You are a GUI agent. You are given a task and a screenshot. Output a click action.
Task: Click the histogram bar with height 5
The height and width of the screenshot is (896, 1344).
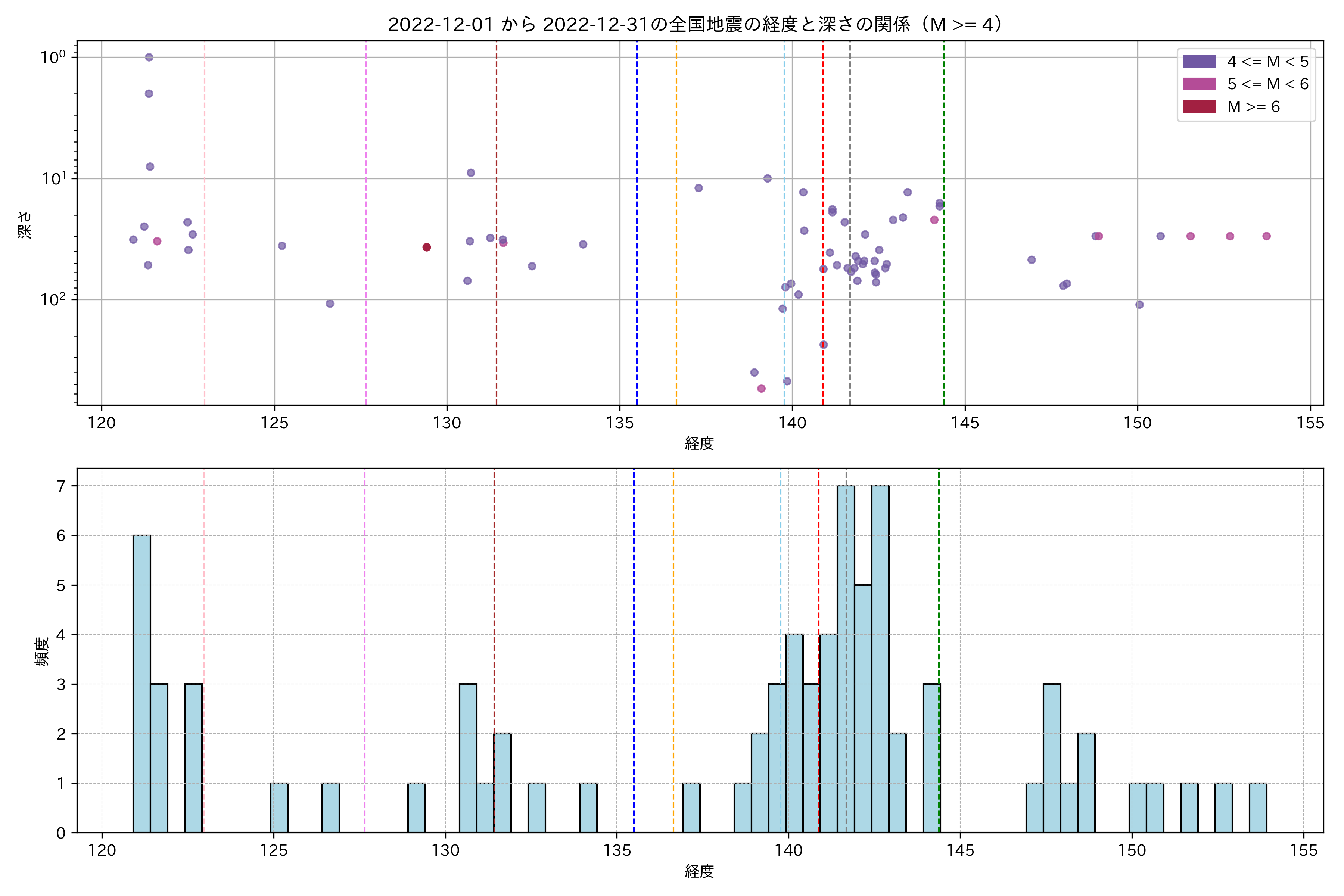863,709
